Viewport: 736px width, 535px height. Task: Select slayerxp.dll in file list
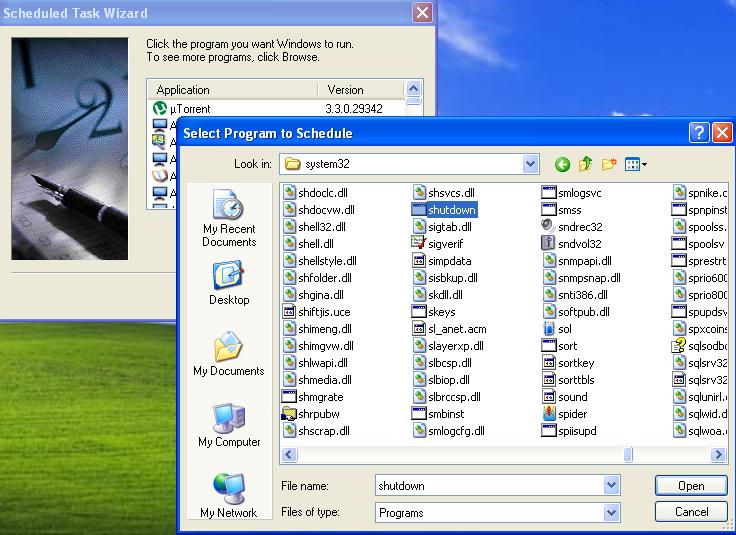[x=448, y=346]
